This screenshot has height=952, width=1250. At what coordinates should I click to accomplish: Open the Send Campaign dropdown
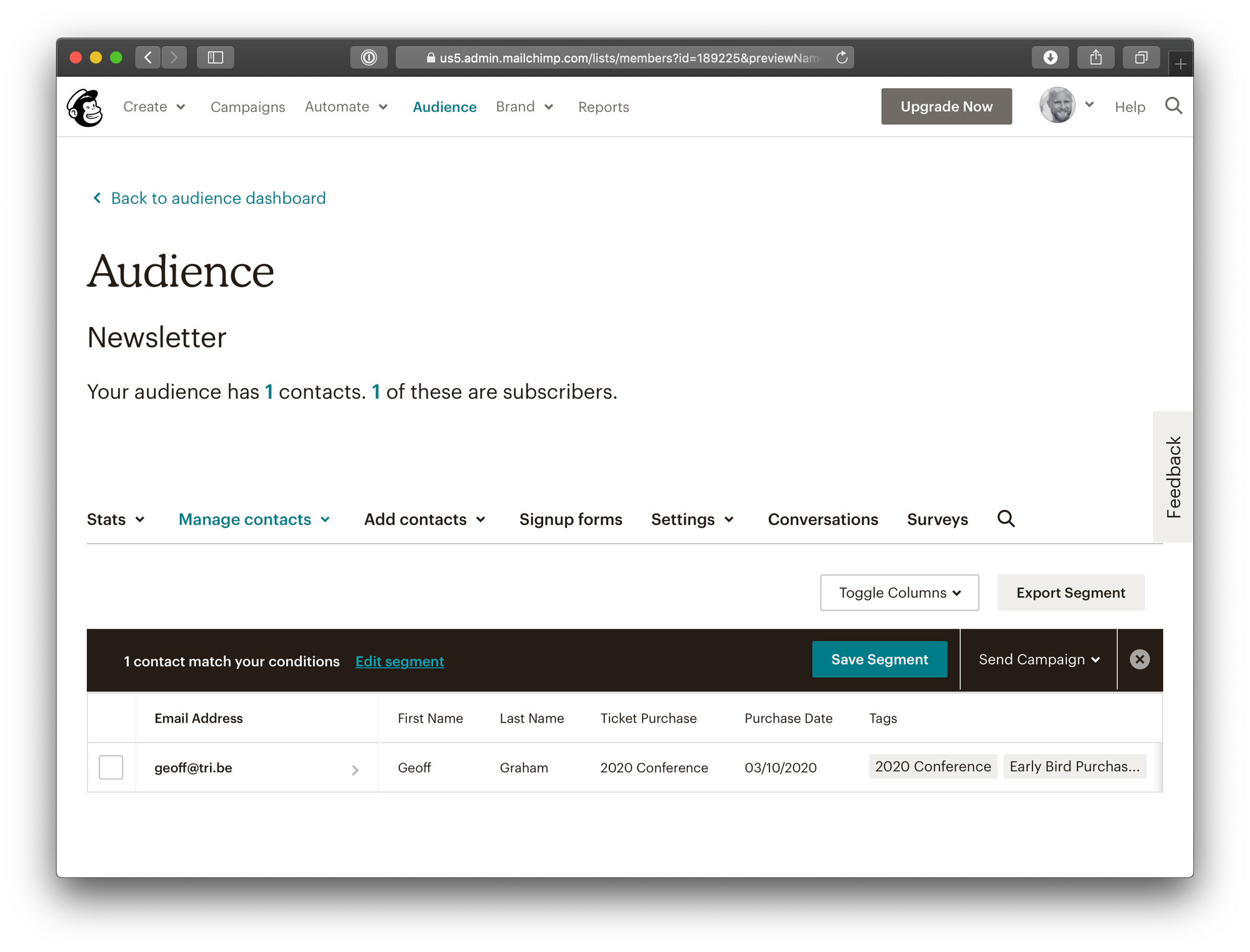point(1039,659)
